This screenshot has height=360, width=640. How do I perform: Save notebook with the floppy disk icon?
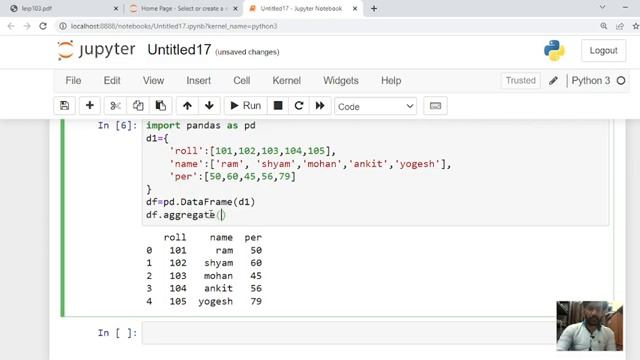pyautogui.click(x=64, y=106)
